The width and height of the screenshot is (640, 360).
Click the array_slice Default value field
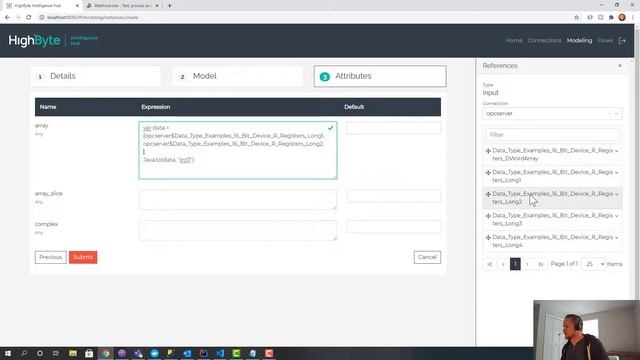[394, 196]
